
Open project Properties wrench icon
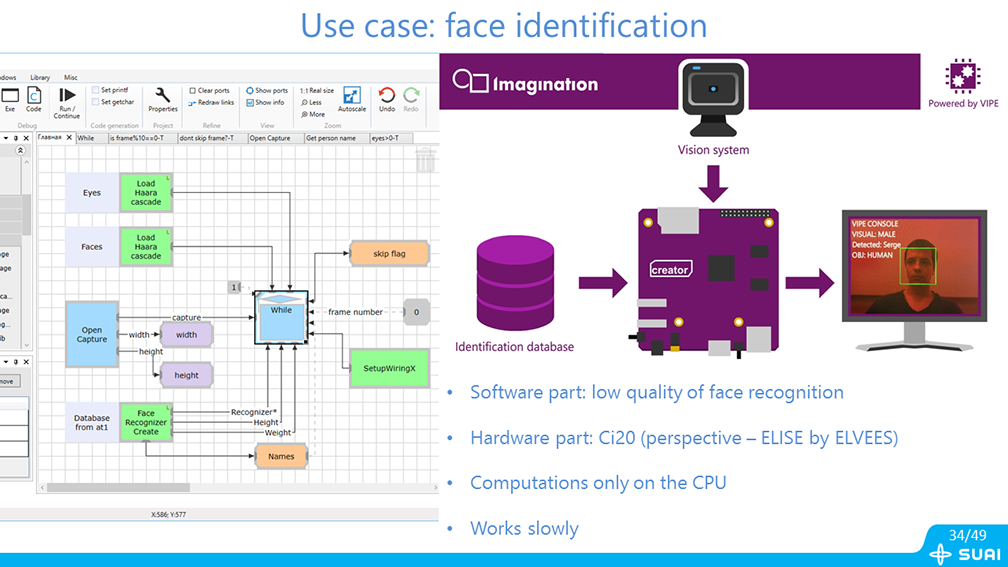(162, 99)
